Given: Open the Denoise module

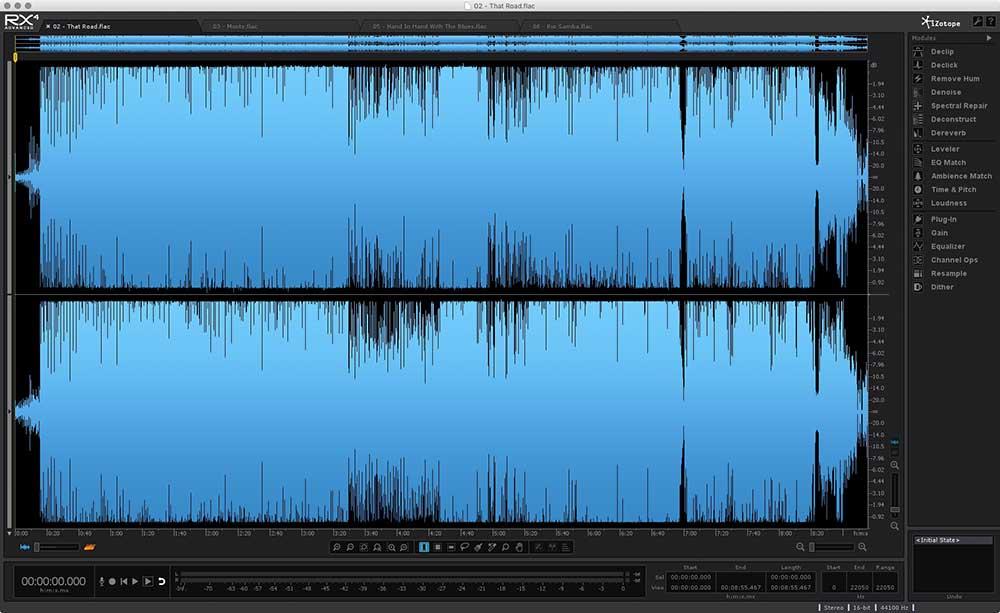Looking at the screenshot, I should [x=945, y=92].
